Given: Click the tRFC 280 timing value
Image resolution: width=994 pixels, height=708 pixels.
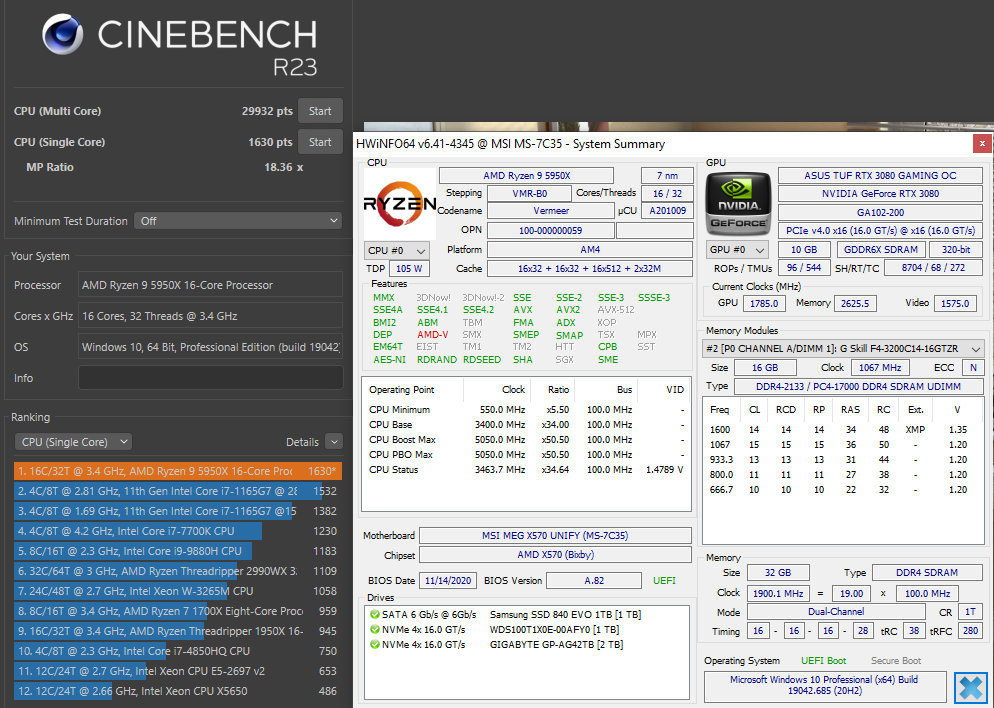Looking at the screenshot, I should [970, 631].
